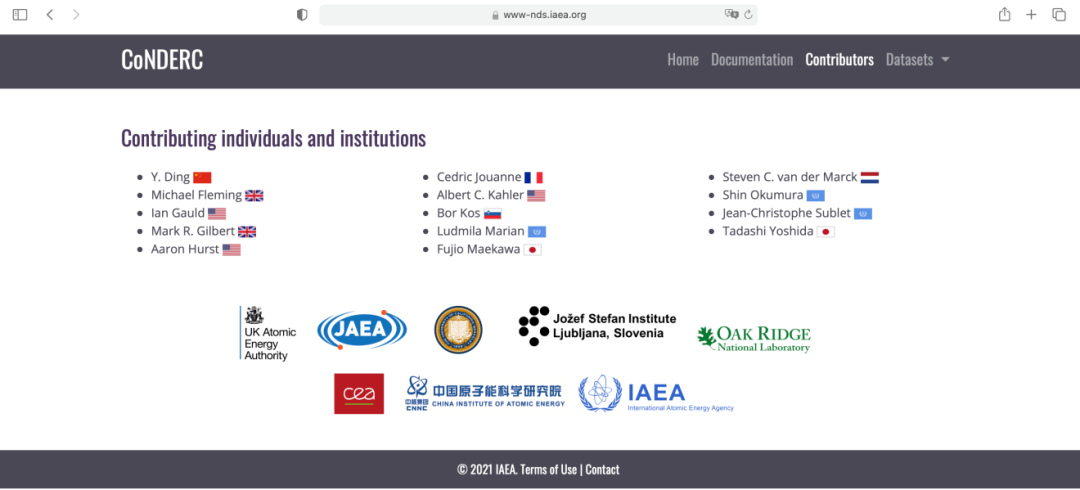This screenshot has height=490, width=1080.
Task: Click the UN flag beside Shin Okumura
Action: pyautogui.click(x=816, y=195)
